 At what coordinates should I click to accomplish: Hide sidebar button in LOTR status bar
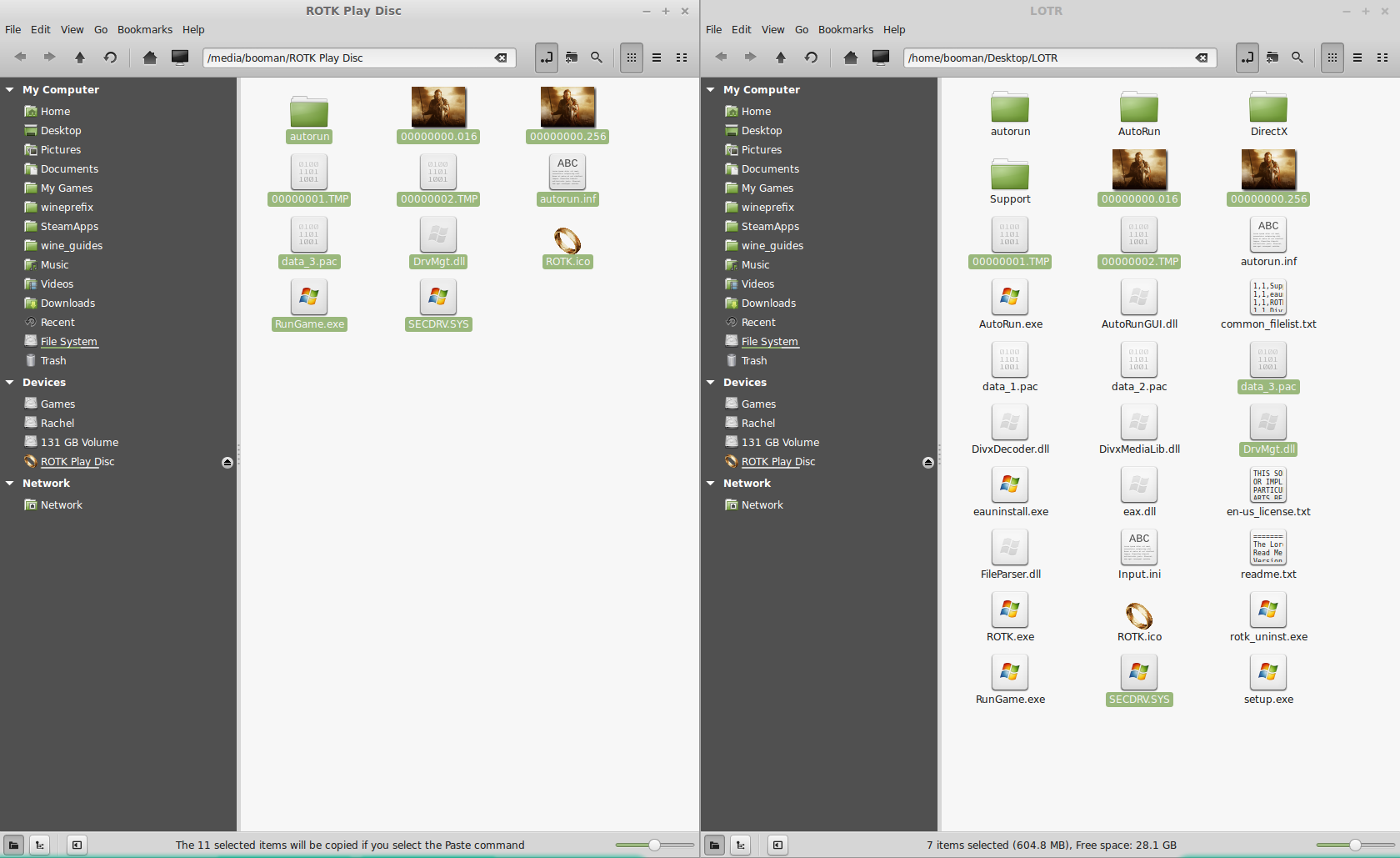777,845
